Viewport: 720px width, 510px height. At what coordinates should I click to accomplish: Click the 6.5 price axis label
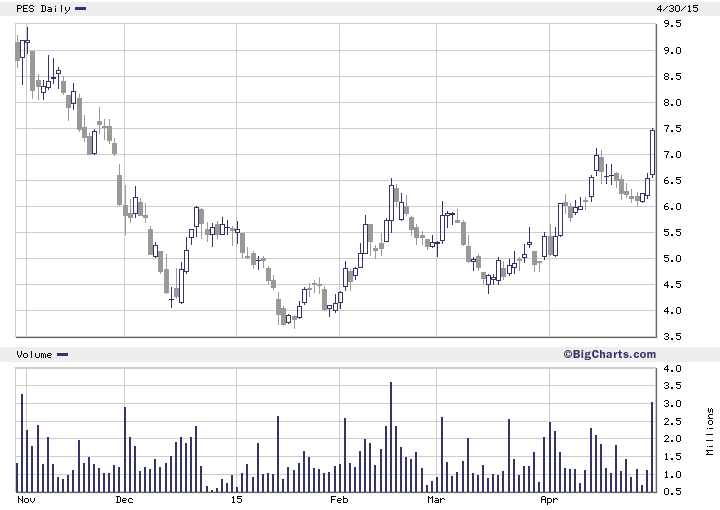tap(672, 181)
